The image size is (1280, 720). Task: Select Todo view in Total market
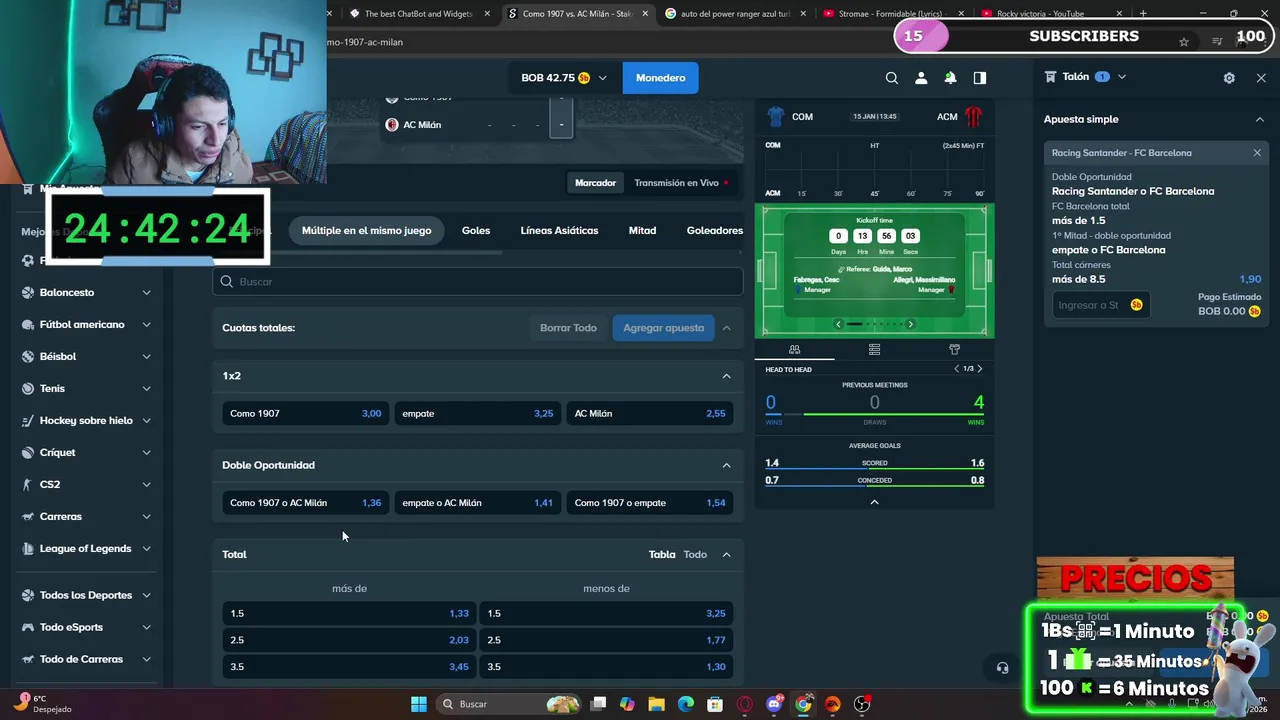(x=695, y=554)
